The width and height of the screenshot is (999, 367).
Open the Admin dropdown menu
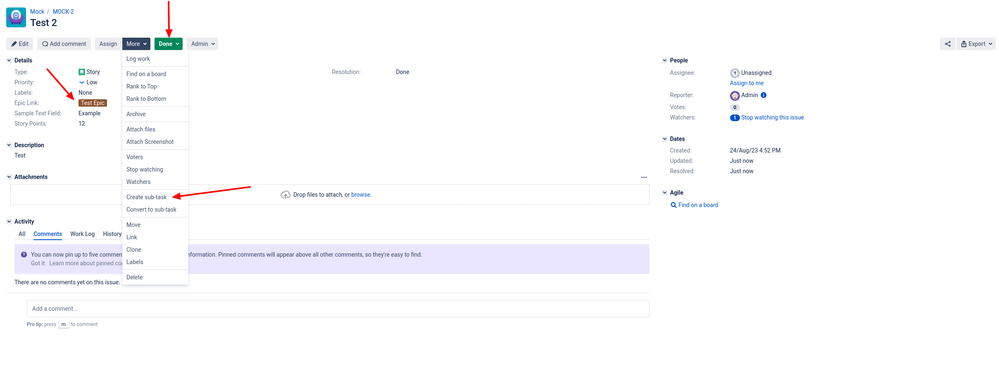point(203,44)
